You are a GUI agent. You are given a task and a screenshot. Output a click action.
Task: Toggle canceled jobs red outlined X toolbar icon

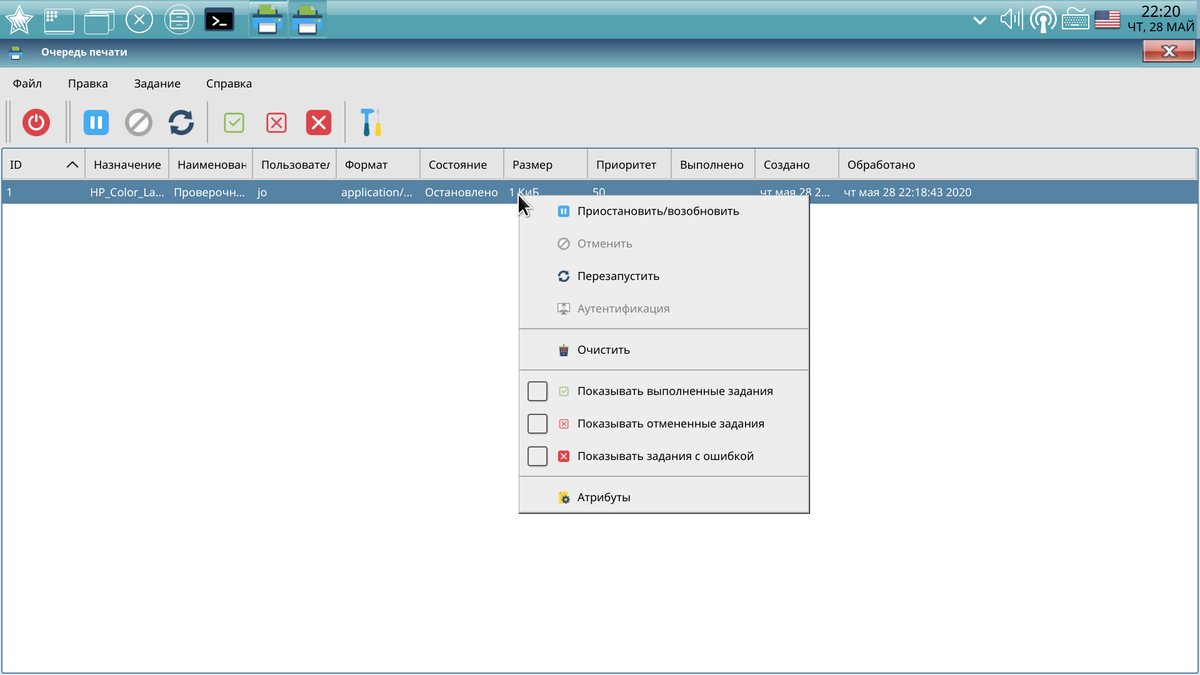[x=276, y=123]
